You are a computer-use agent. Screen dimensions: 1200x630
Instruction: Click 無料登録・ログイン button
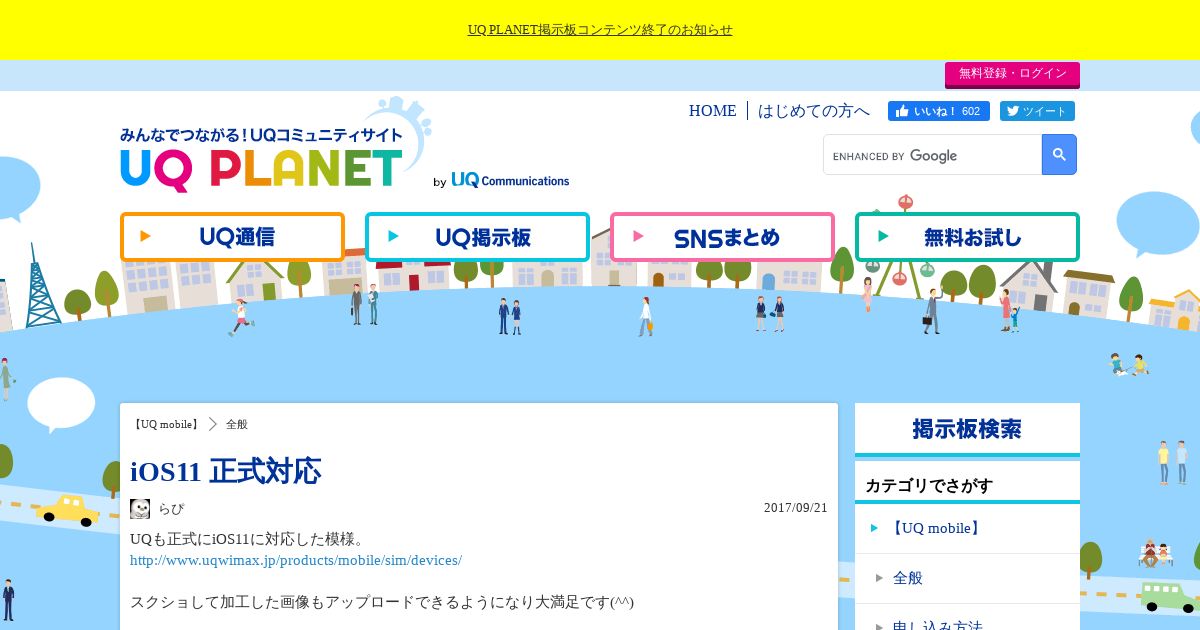[x=1012, y=74]
